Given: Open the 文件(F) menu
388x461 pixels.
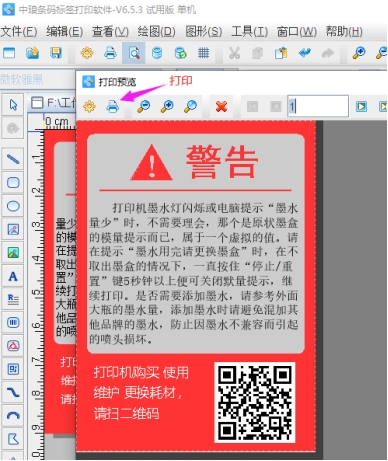Looking at the screenshot, I should (19, 32).
